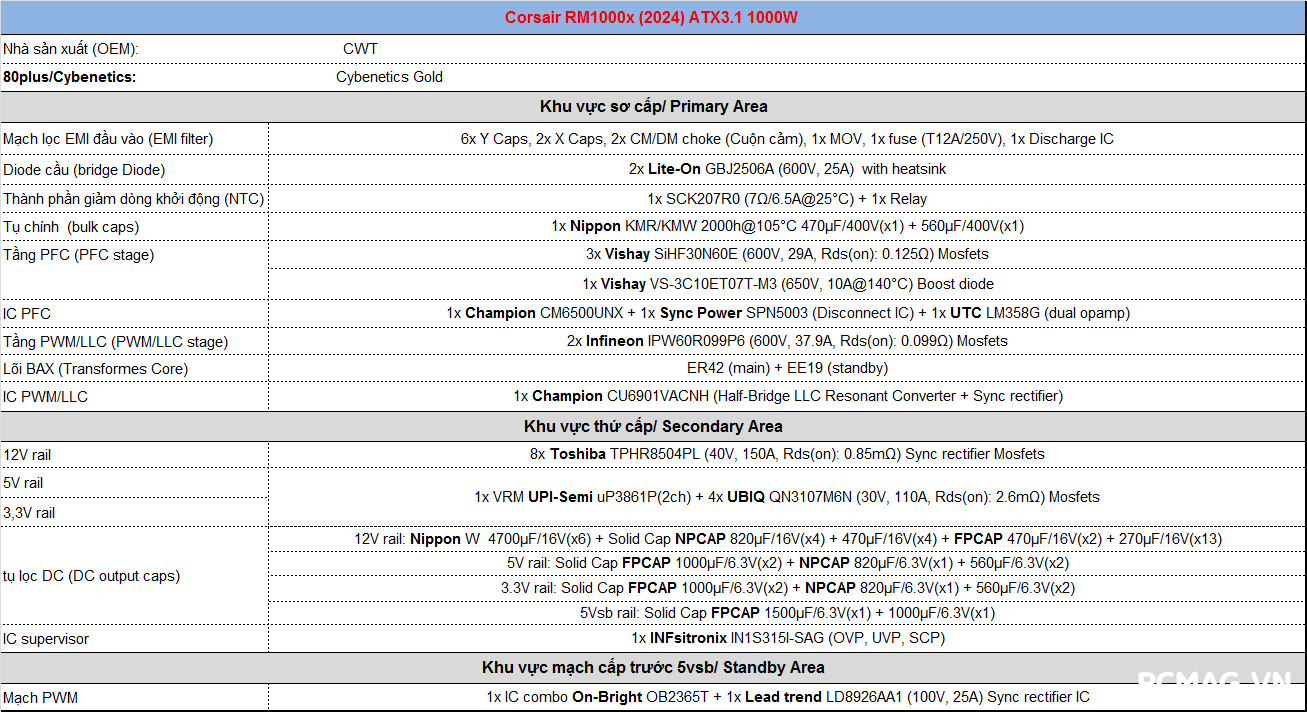Screen dimensions: 1307x712
Task: Select the INFsitronix IC supervisor value cell
Action: tap(787, 638)
